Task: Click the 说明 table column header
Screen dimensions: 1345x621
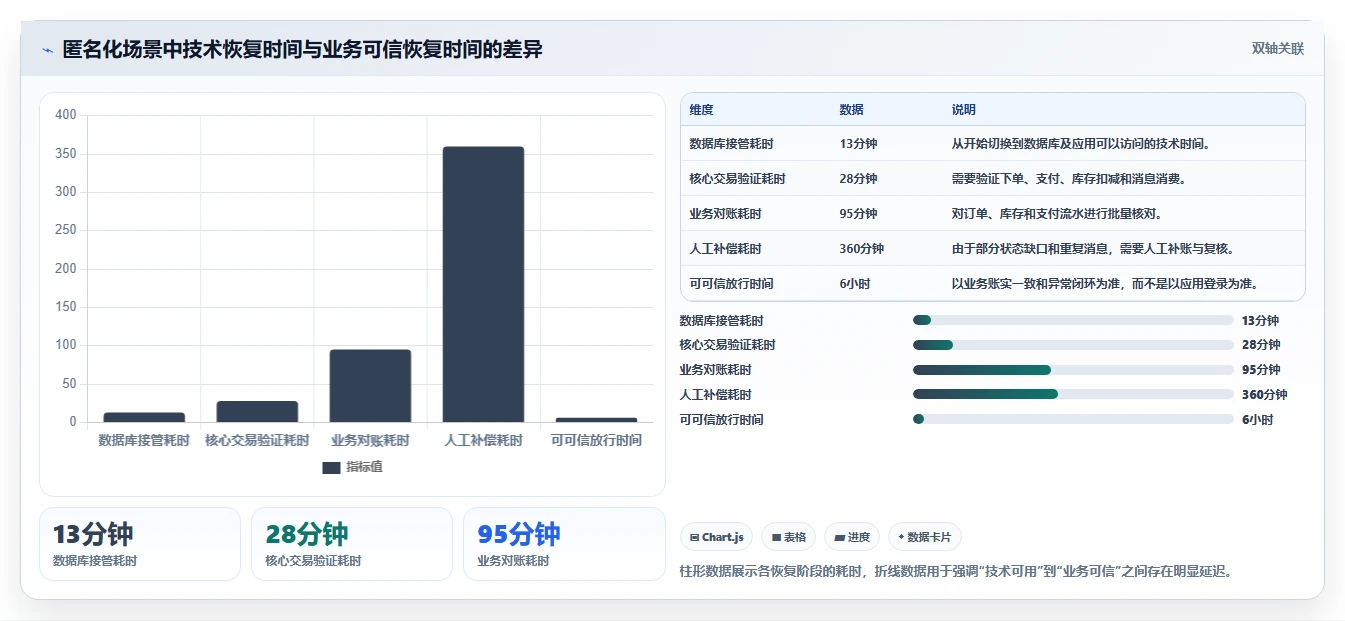Action: 964,110
